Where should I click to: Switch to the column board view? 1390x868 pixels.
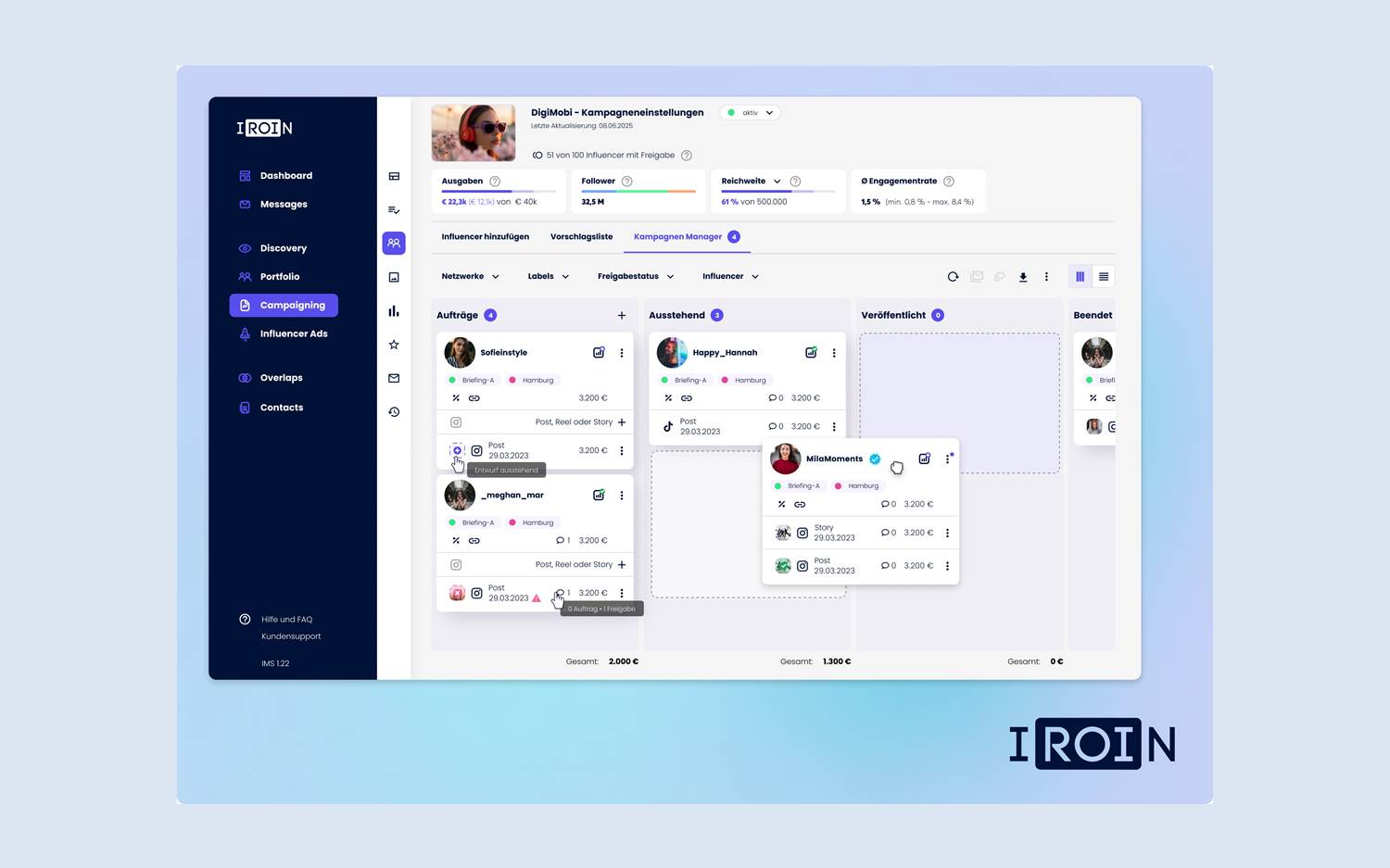click(1080, 277)
